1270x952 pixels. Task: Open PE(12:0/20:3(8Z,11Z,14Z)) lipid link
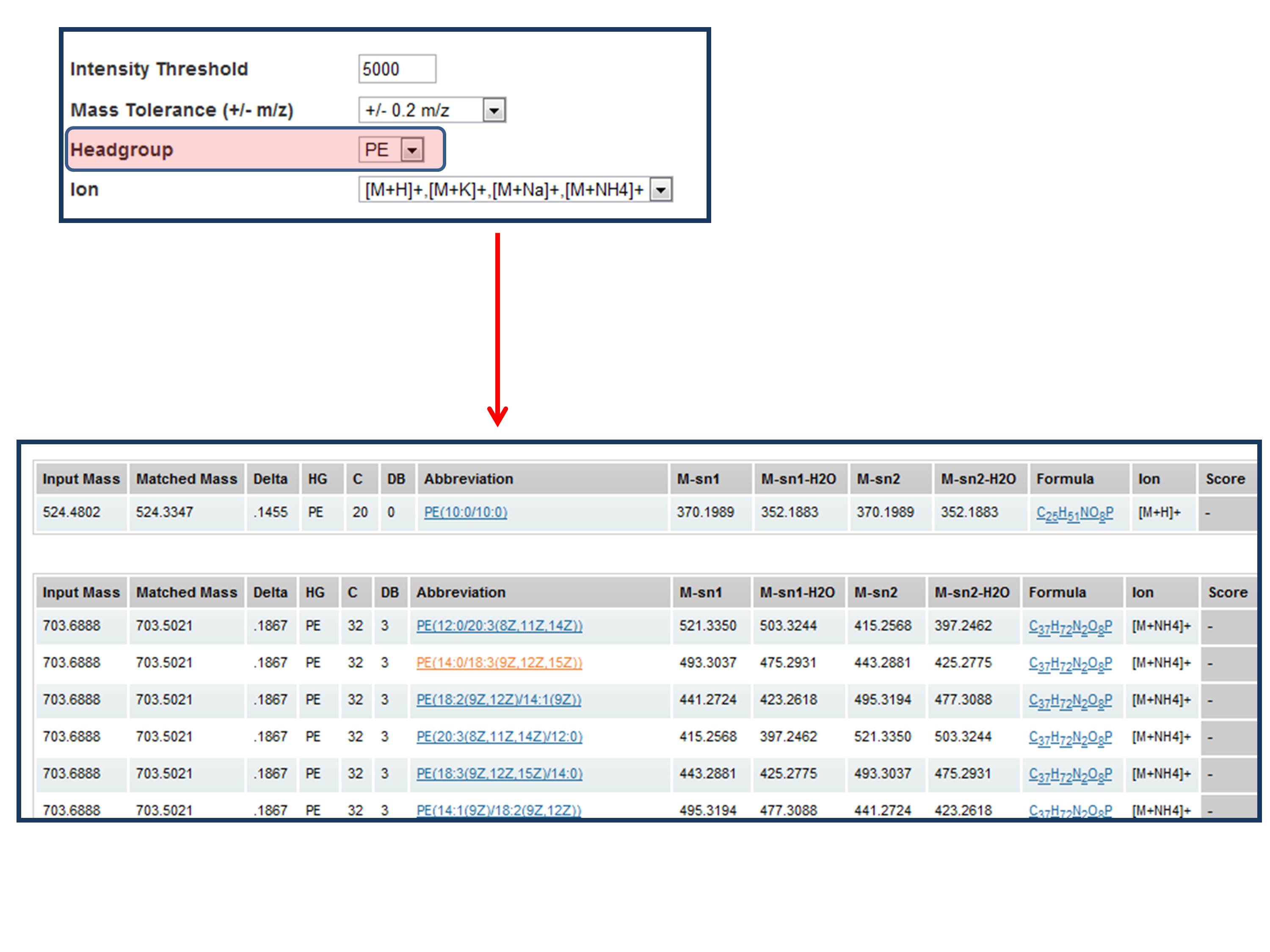click(x=499, y=625)
